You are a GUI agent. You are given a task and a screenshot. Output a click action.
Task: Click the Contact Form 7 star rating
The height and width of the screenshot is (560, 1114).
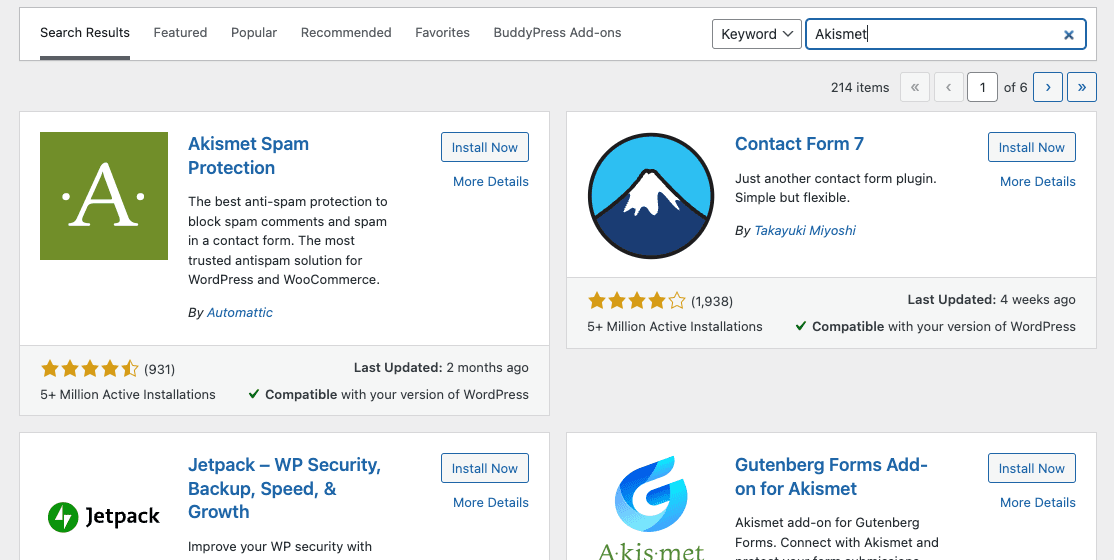coord(637,301)
